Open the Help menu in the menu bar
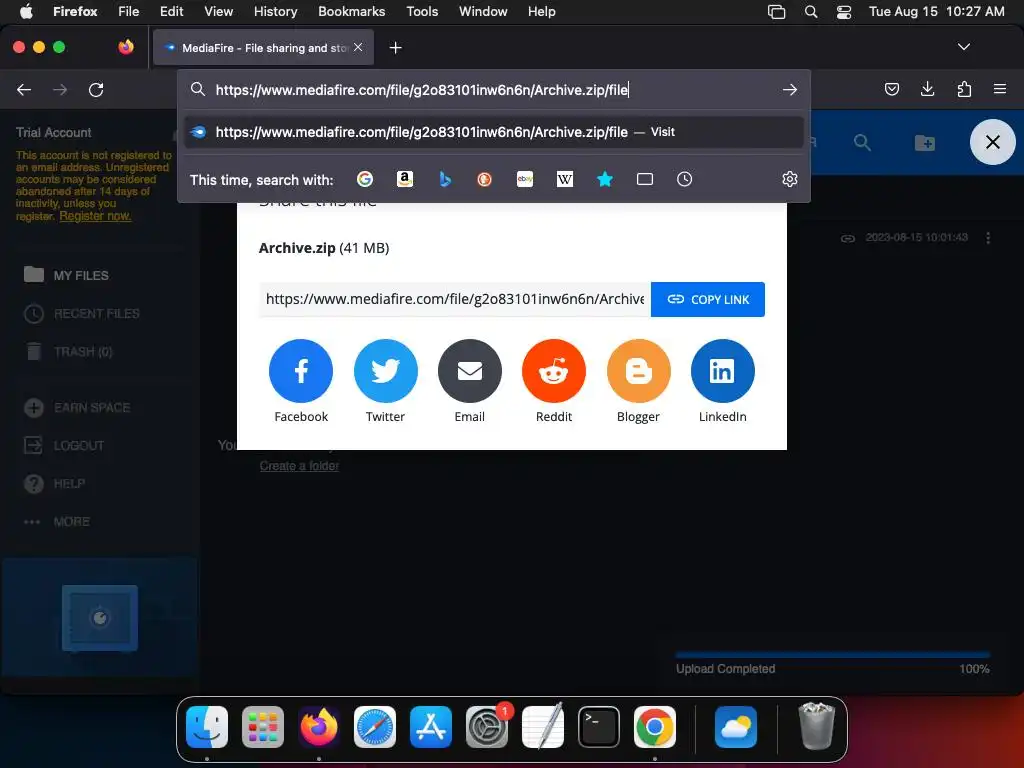This screenshot has width=1024, height=768. click(541, 11)
